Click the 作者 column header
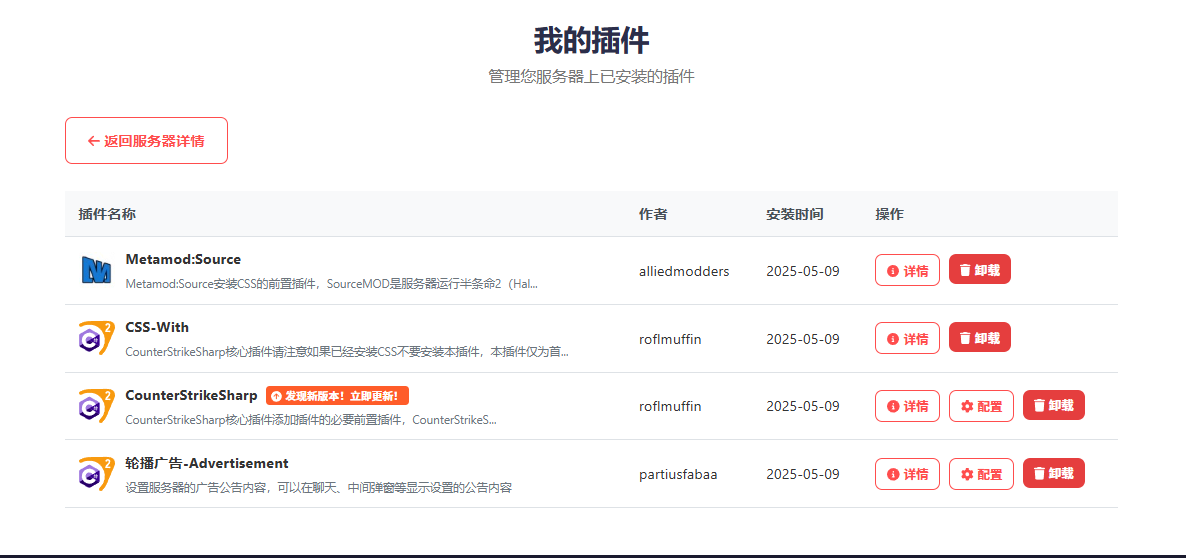Viewport: 1186px width, 558px height. click(x=653, y=214)
